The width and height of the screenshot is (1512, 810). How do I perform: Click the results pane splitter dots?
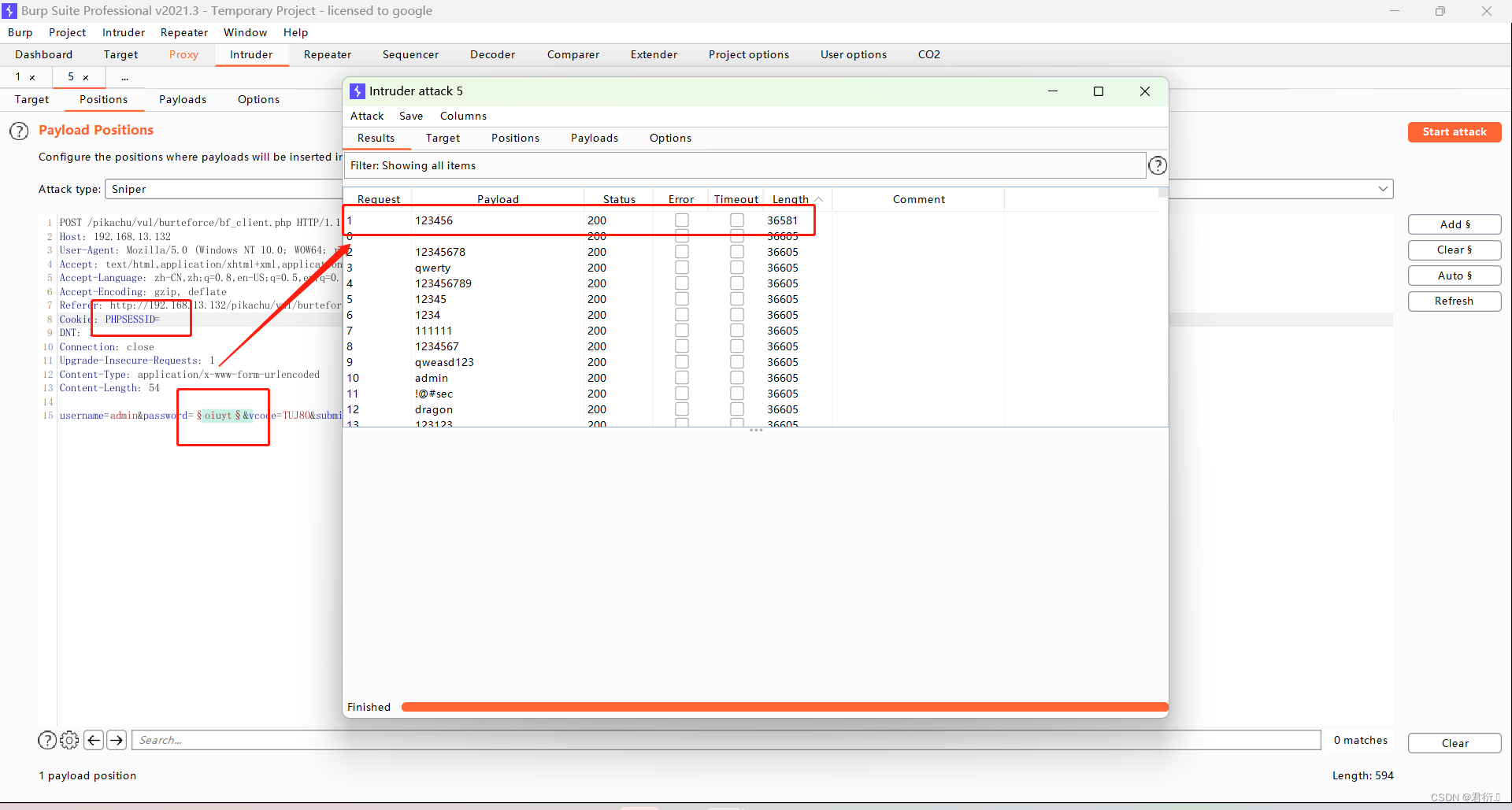click(756, 431)
